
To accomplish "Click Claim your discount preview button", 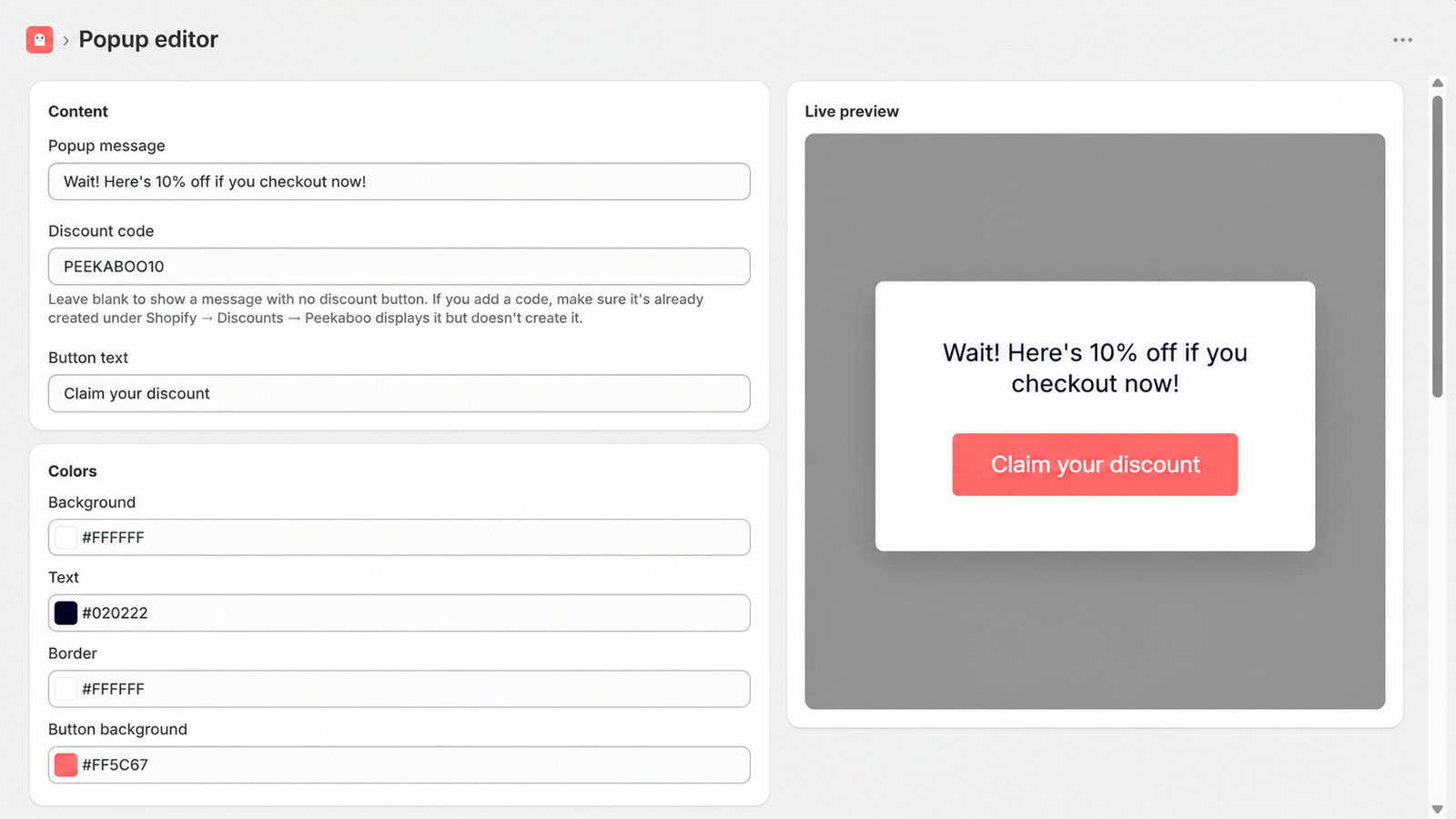I will [1095, 464].
